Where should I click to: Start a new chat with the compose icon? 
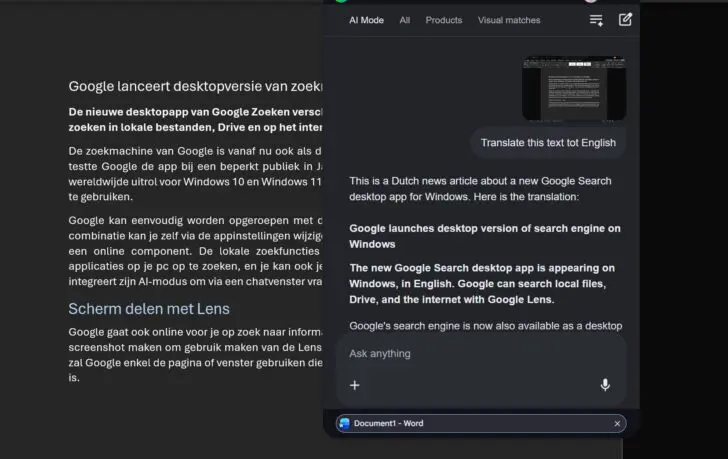click(625, 20)
